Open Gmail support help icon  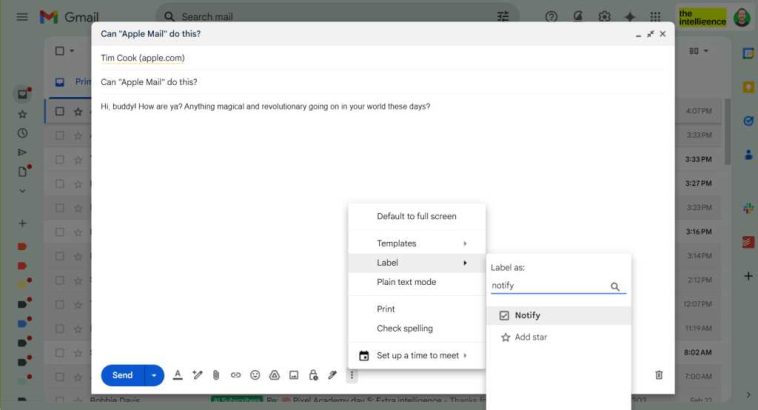pos(551,17)
